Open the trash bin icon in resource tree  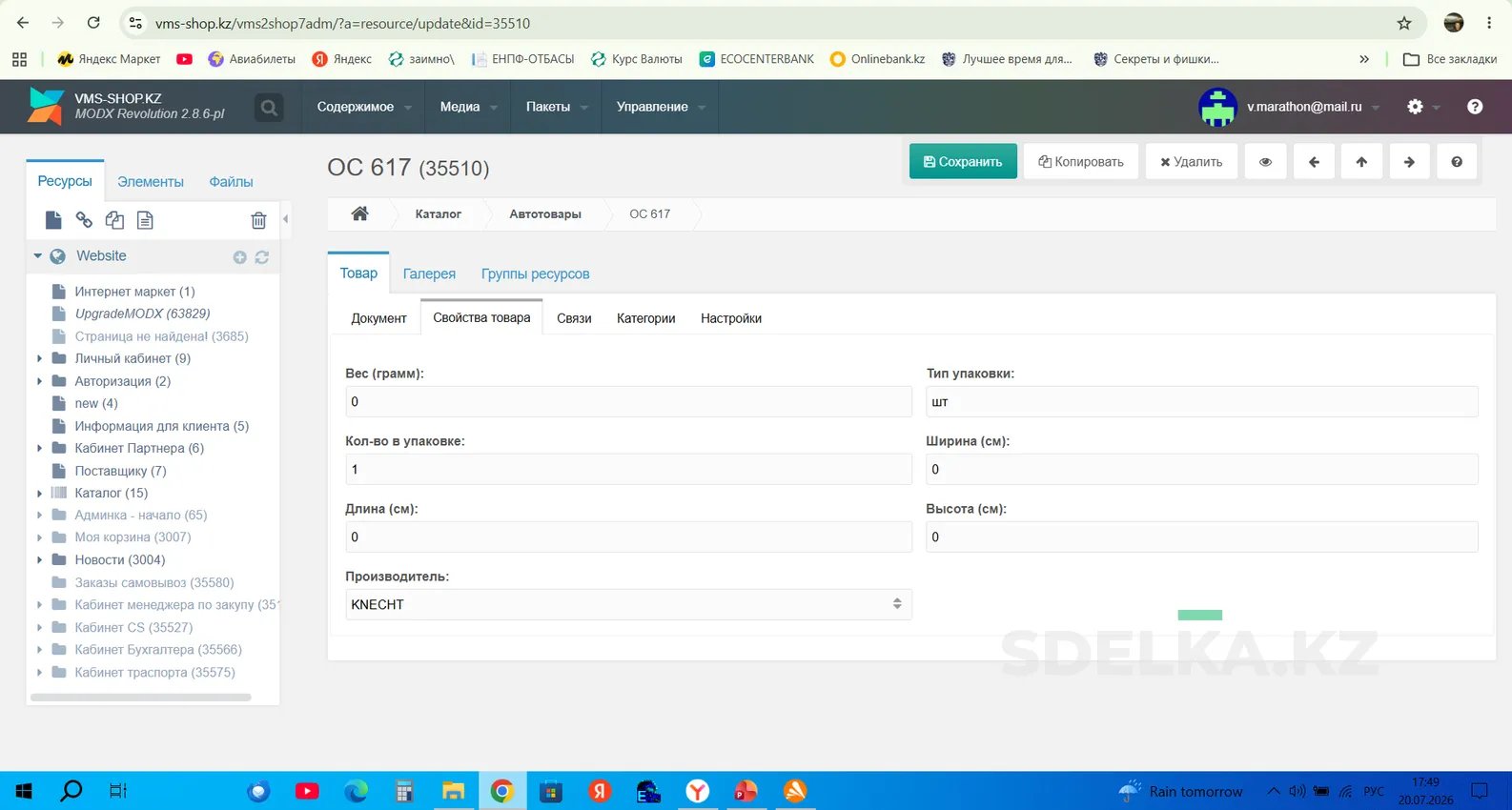tap(258, 220)
